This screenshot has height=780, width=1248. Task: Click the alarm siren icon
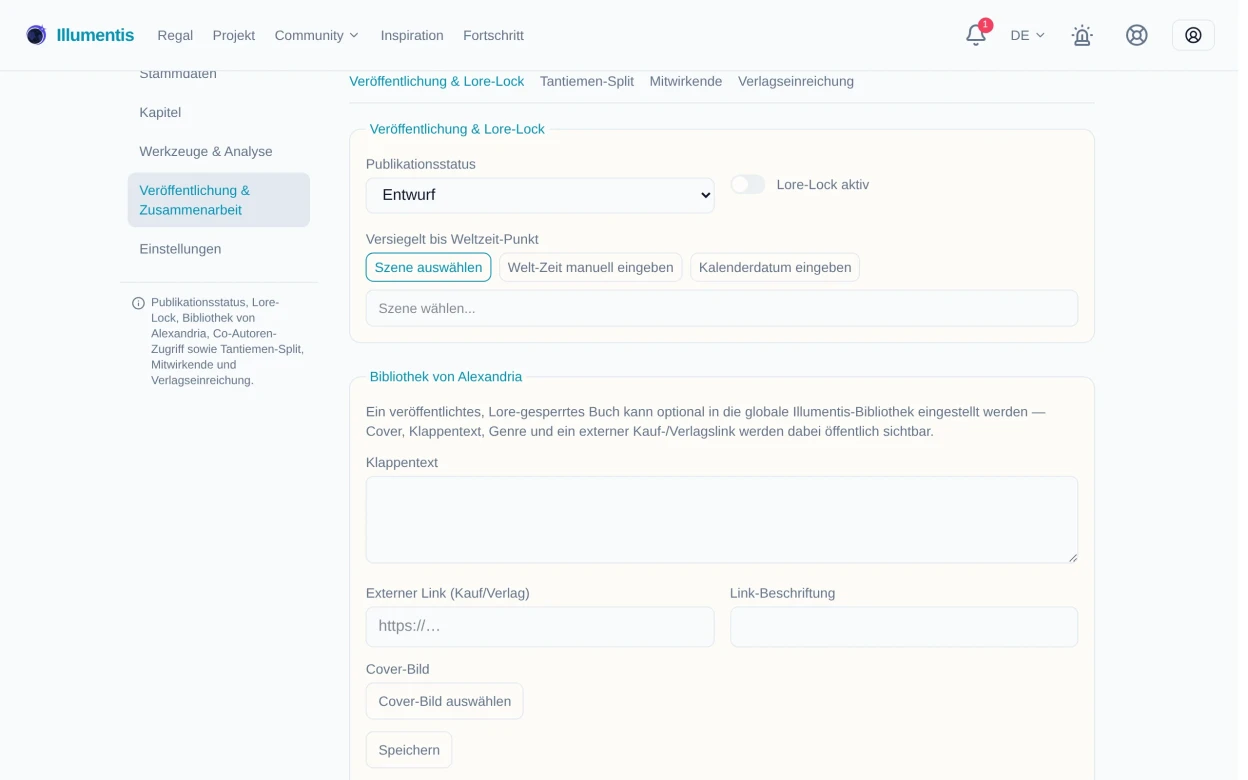(1082, 35)
